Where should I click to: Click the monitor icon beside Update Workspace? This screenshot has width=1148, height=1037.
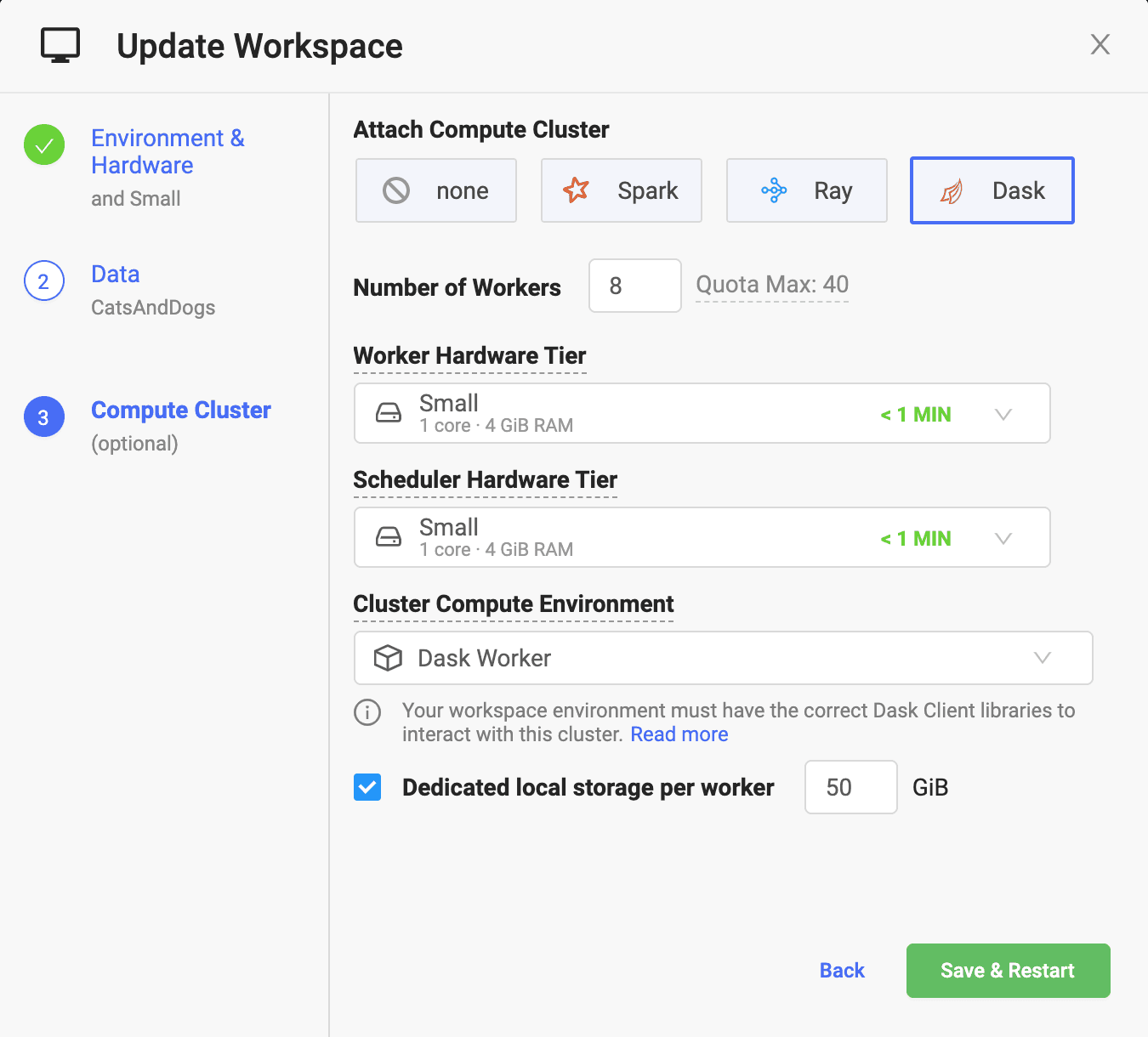coord(60,45)
